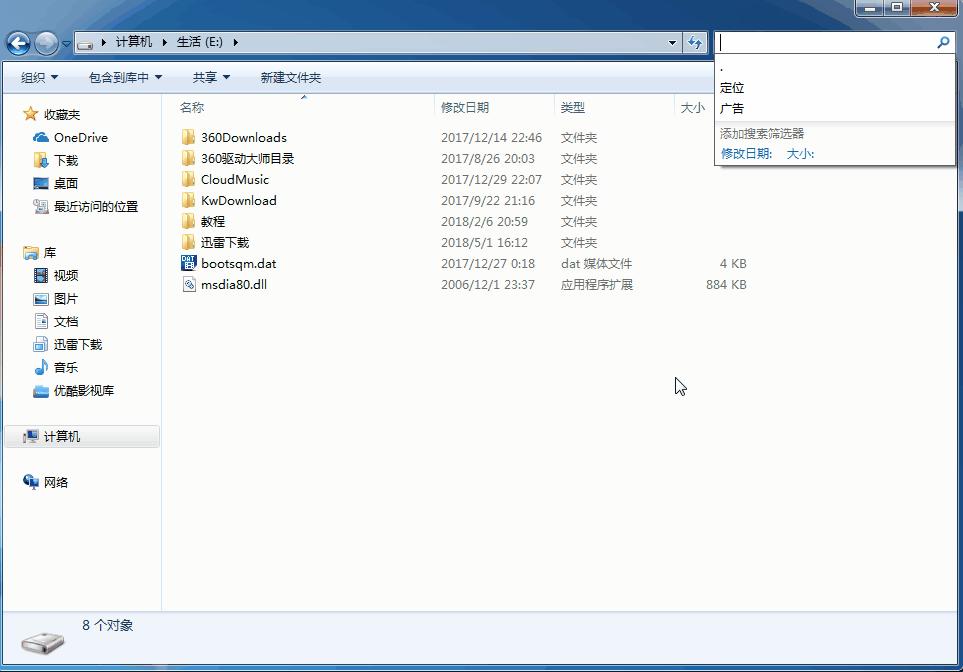Viewport: 963px width, 672px height.
Task: Open the CloudMusic folder
Action: tap(234, 179)
